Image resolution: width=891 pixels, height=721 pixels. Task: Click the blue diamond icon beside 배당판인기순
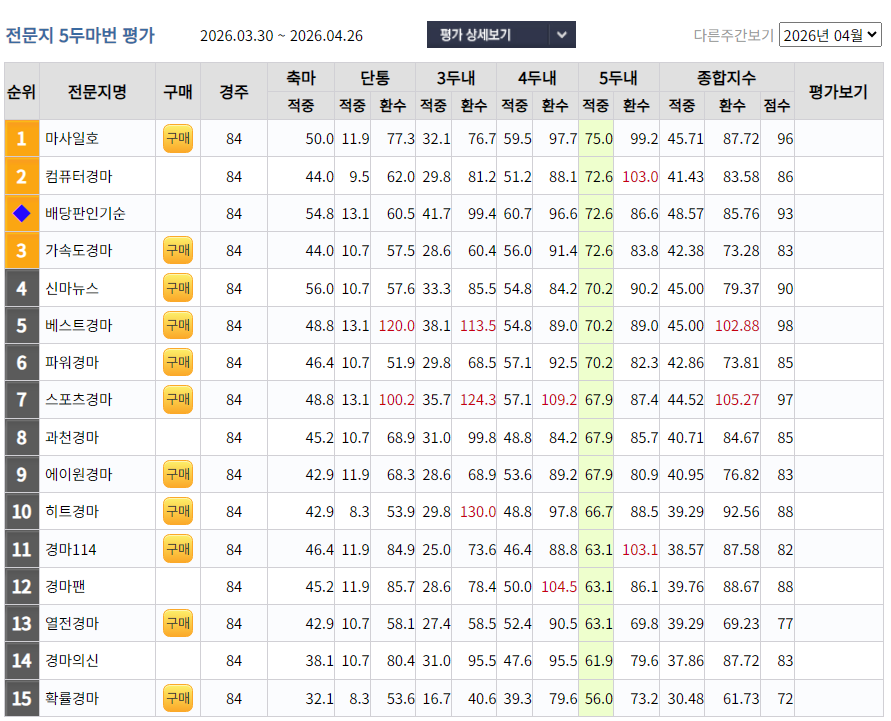click(21, 214)
